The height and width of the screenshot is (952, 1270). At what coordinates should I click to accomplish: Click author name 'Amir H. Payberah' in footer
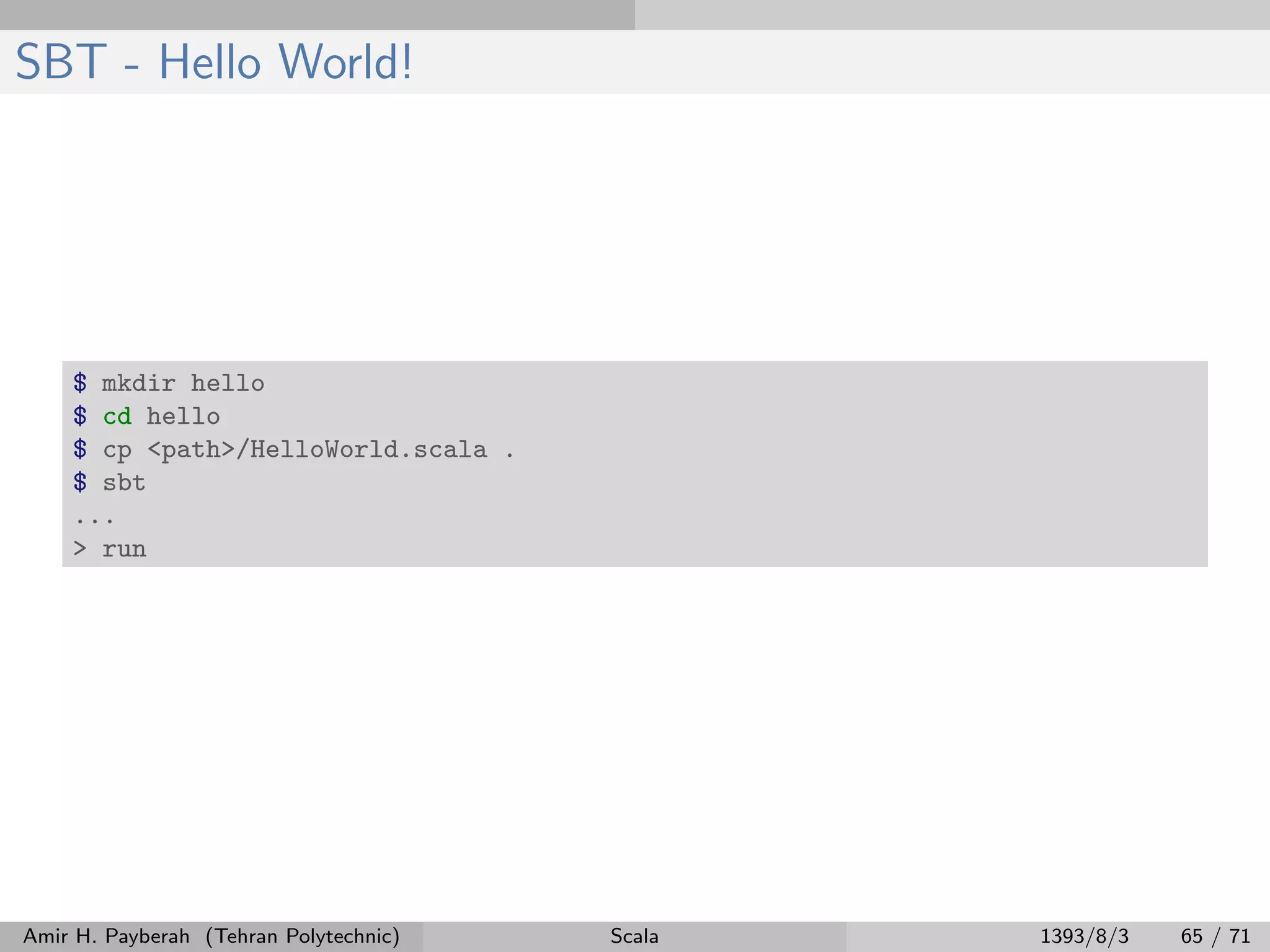point(106,936)
